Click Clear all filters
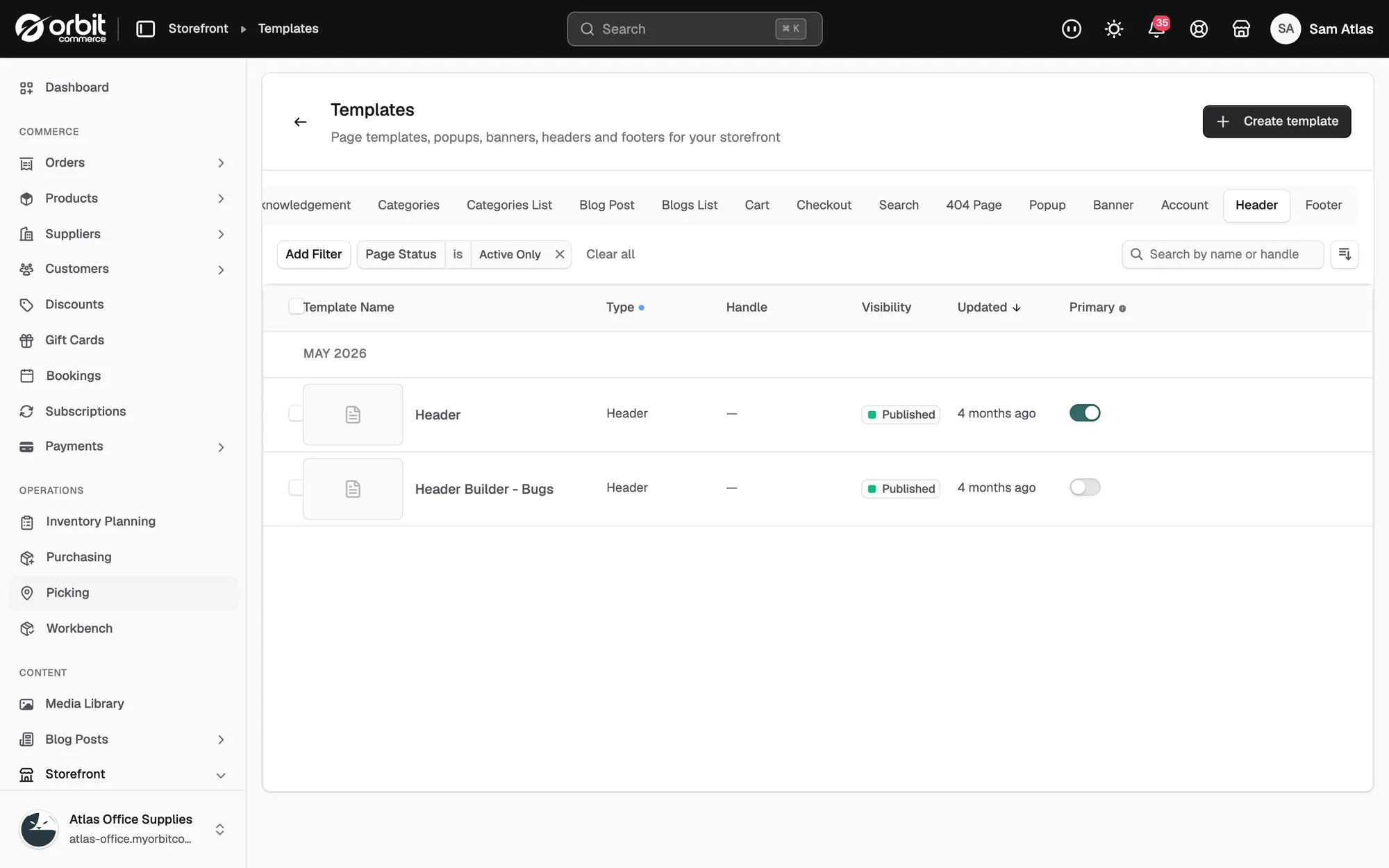The height and width of the screenshot is (868, 1389). [610, 254]
